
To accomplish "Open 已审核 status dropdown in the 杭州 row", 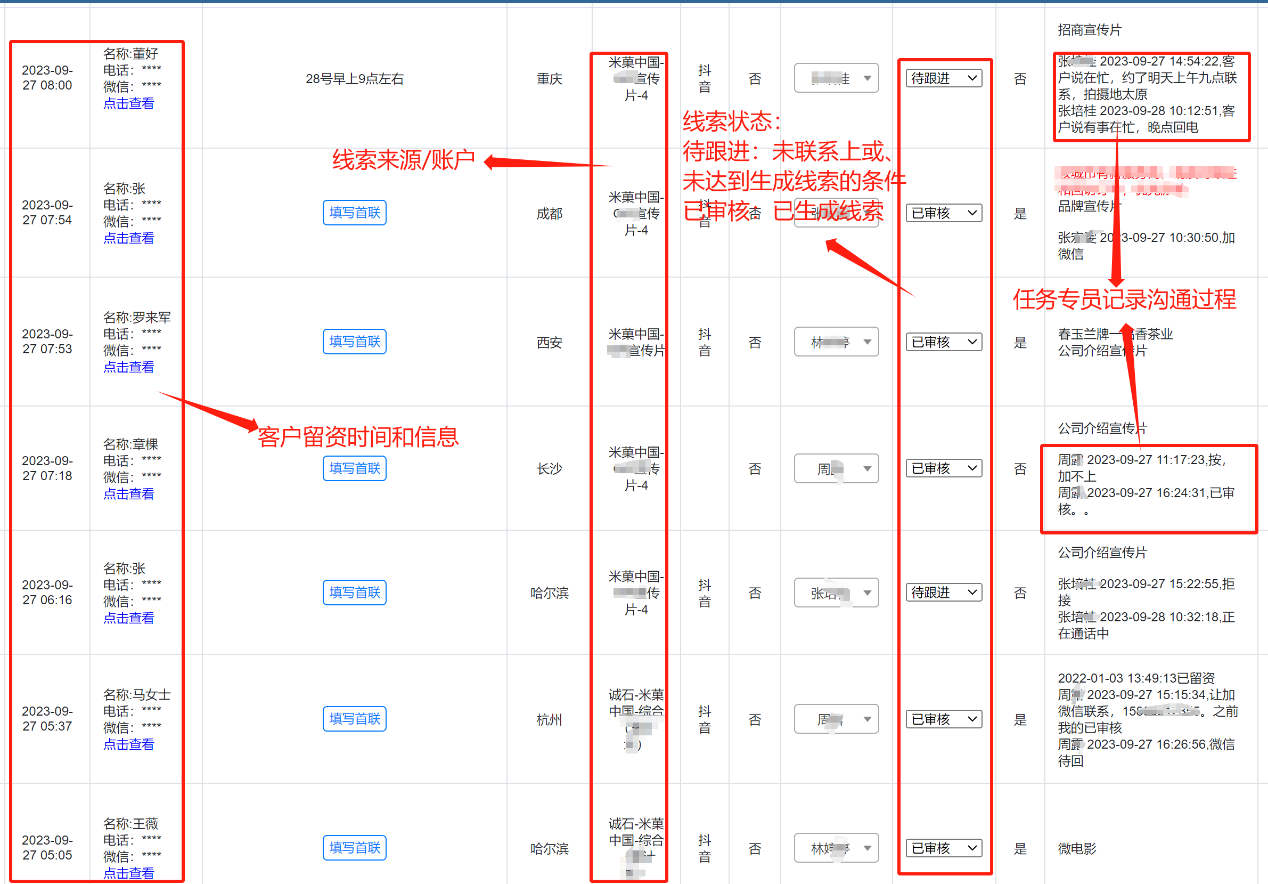I will (944, 719).
